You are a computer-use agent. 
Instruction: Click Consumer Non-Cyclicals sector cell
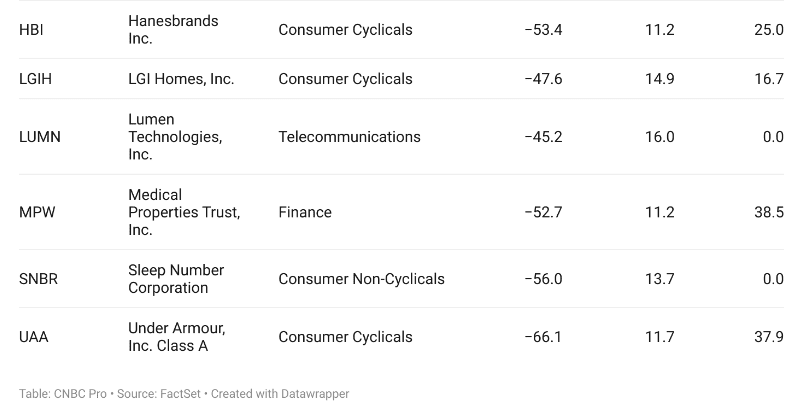pyautogui.click(x=361, y=279)
